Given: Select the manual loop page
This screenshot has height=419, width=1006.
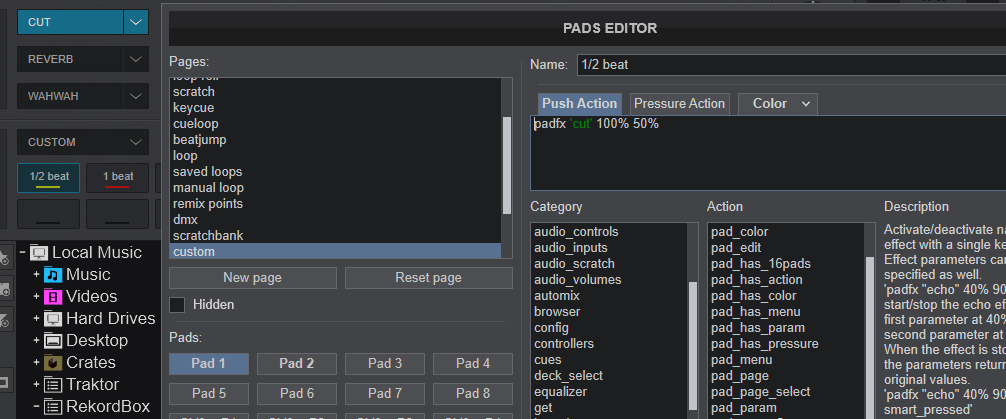Looking at the screenshot, I should point(336,188).
